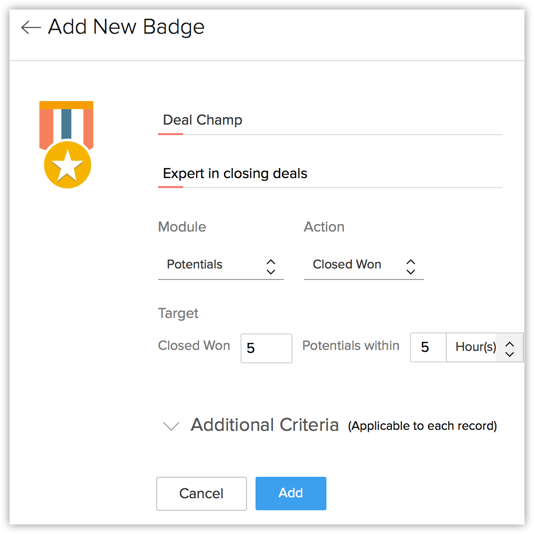Image resolution: width=534 pixels, height=534 pixels.
Task: Cancel adding the badge
Action: click(x=201, y=493)
